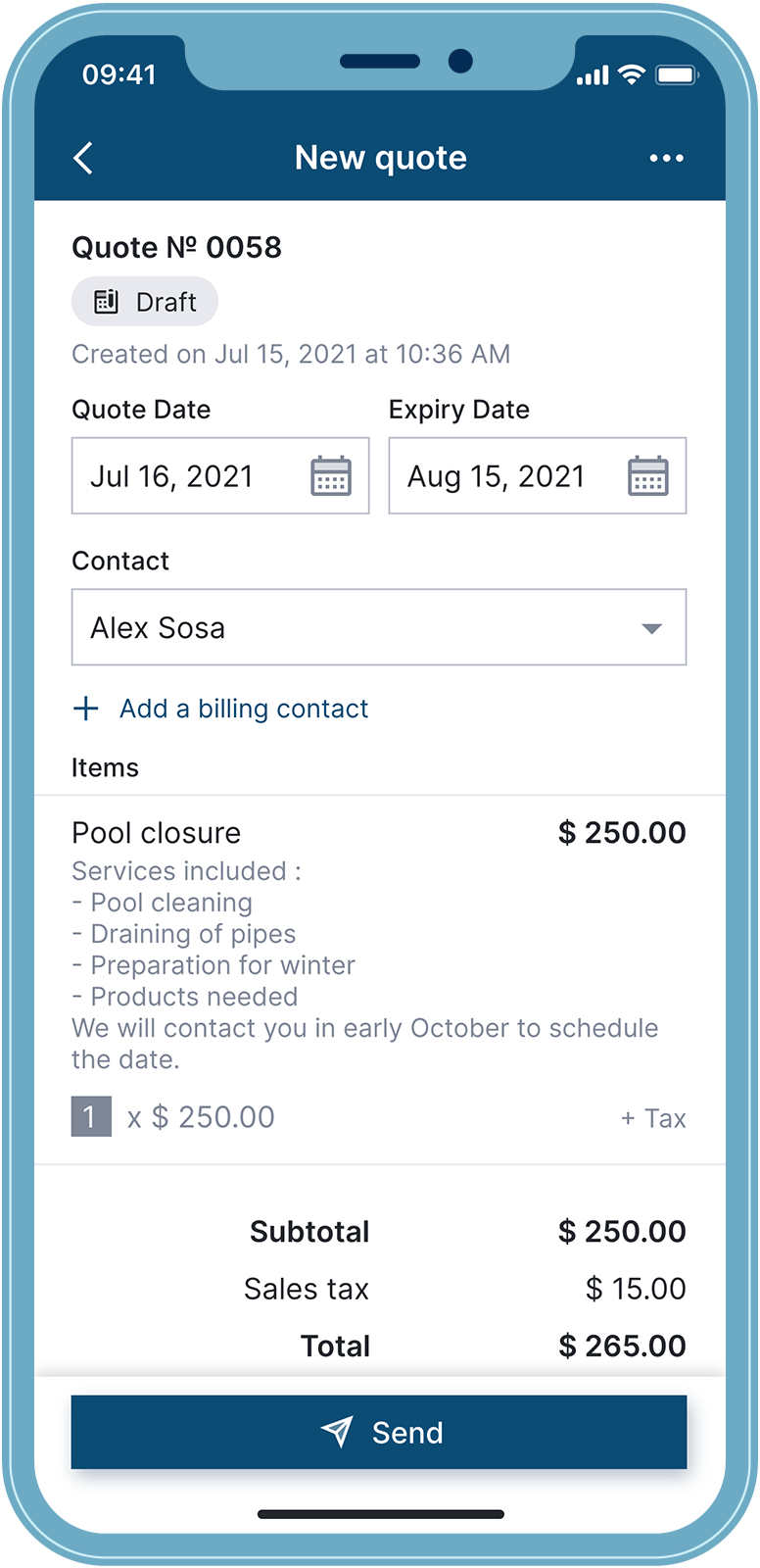Send the quote with Send button
This screenshot has width=760, height=1568.
(379, 1432)
